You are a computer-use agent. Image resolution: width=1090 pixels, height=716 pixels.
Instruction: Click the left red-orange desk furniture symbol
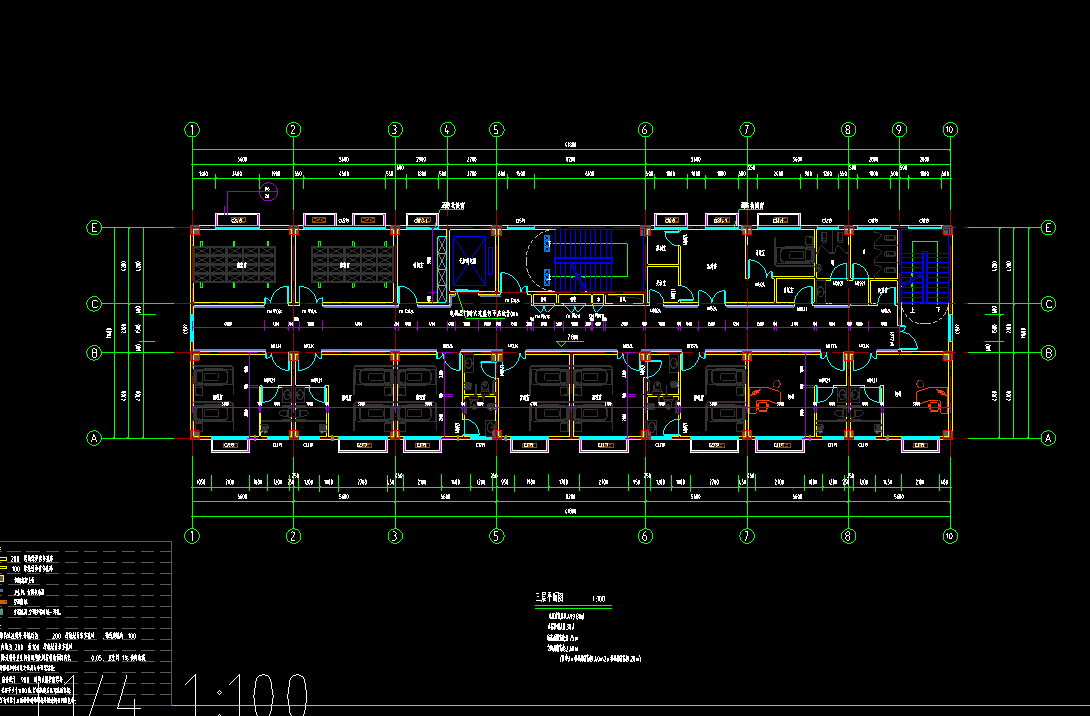(765, 406)
